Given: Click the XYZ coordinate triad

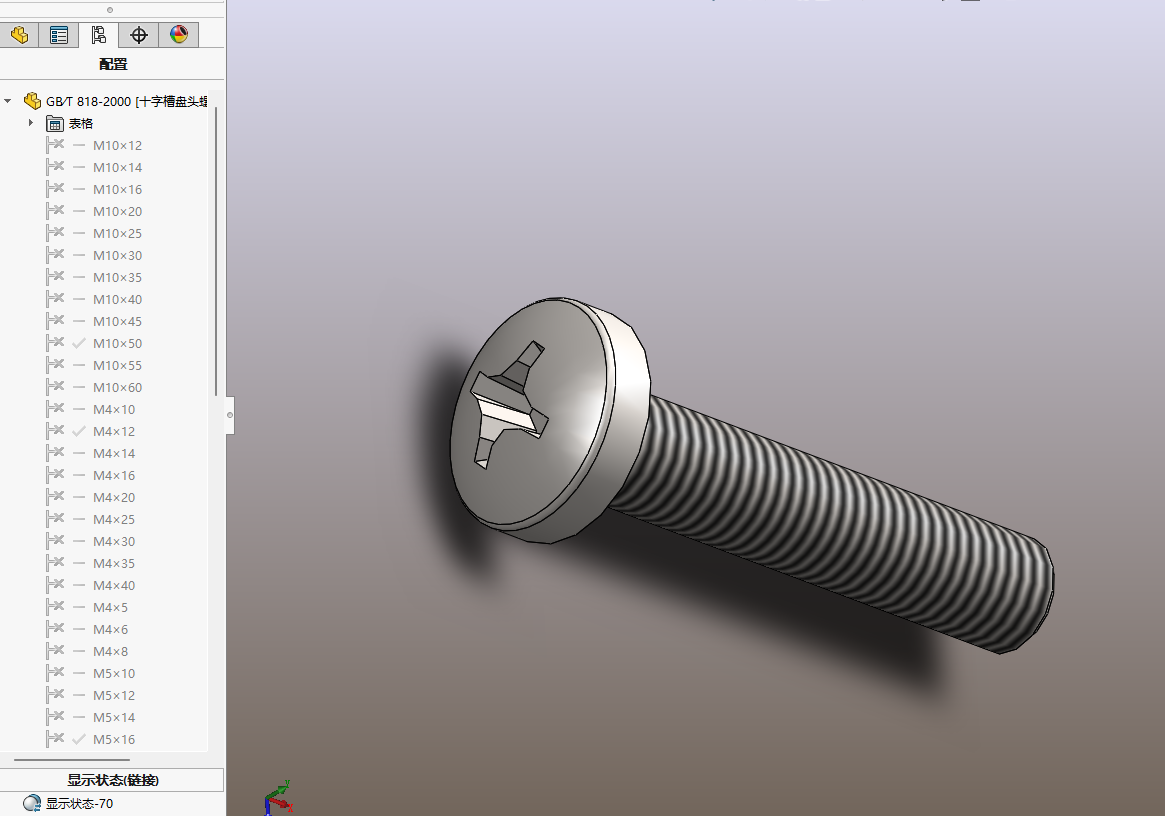Looking at the screenshot, I should pos(278,798).
